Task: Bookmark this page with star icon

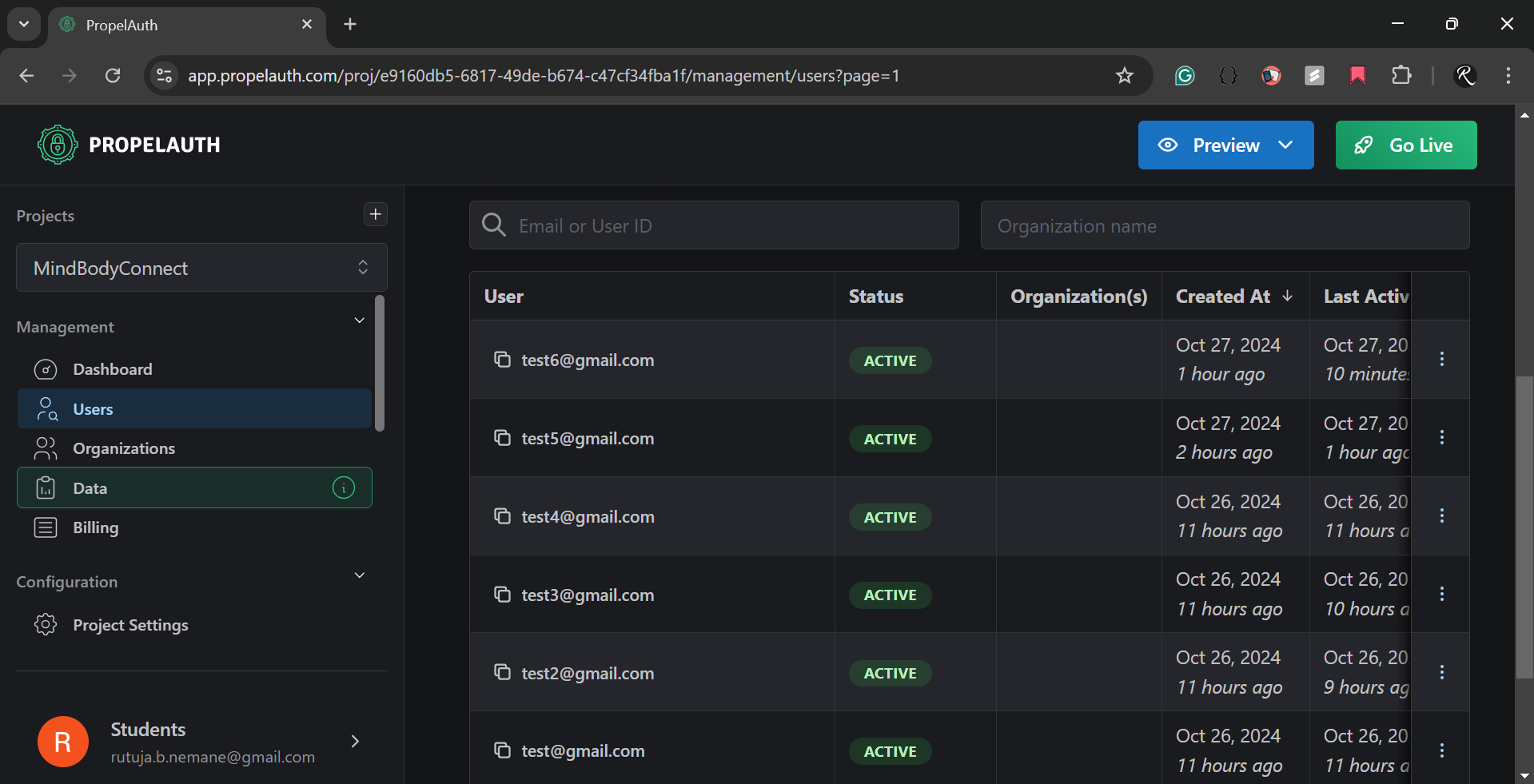Action: pyautogui.click(x=1125, y=76)
